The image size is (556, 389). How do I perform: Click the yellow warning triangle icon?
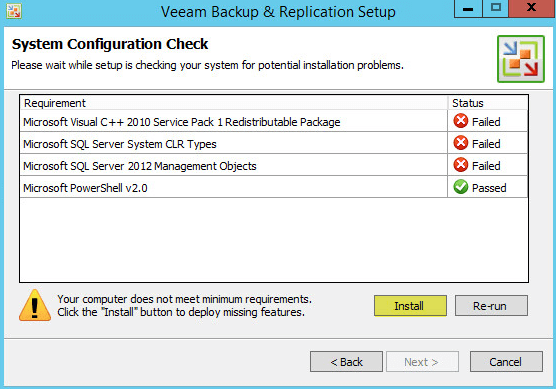35,305
